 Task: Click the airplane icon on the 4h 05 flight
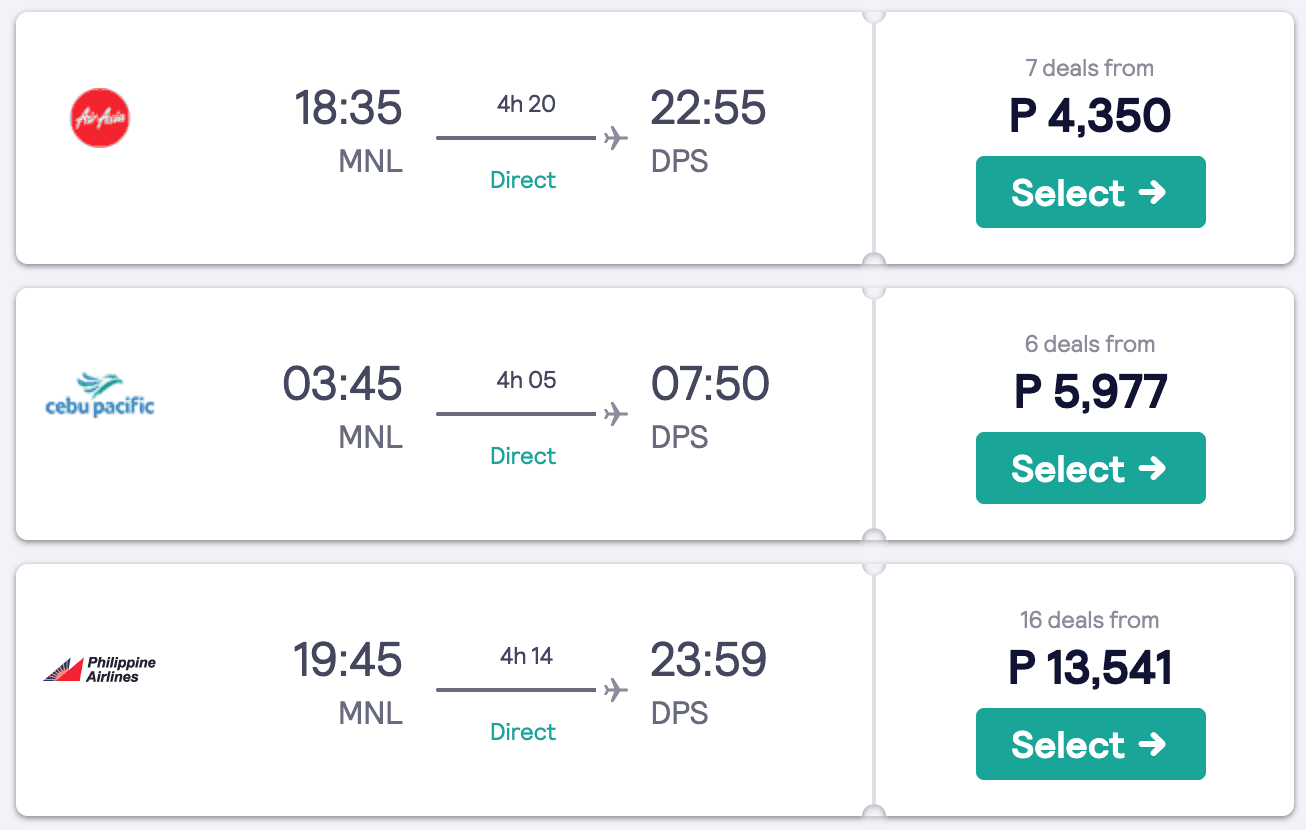[x=616, y=413]
